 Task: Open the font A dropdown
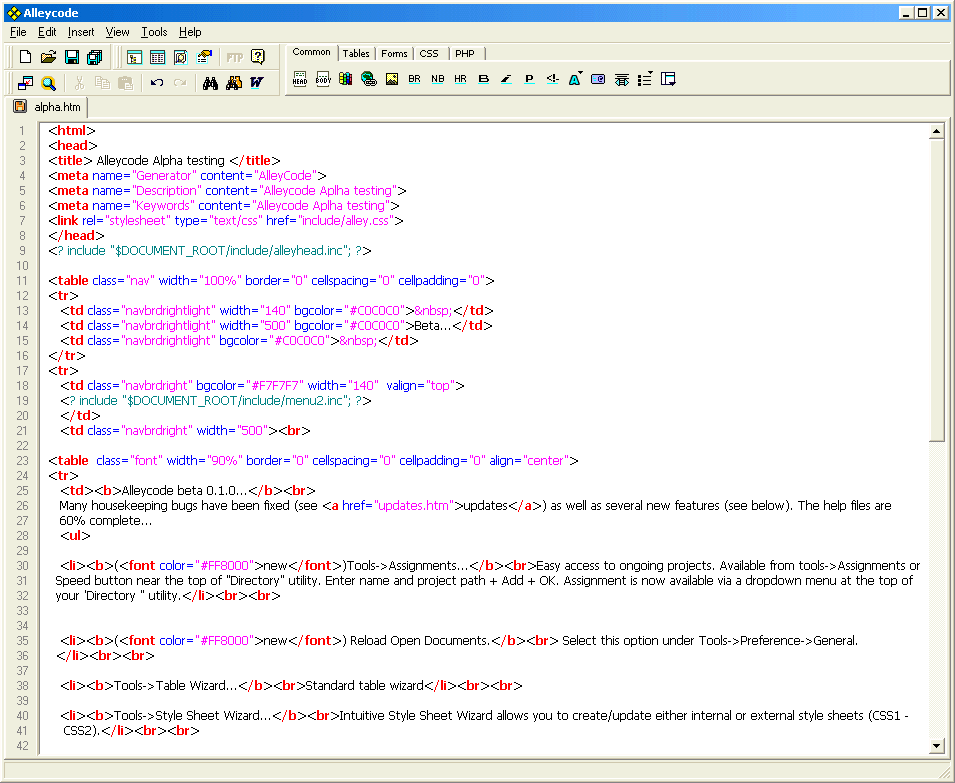(x=576, y=78)
